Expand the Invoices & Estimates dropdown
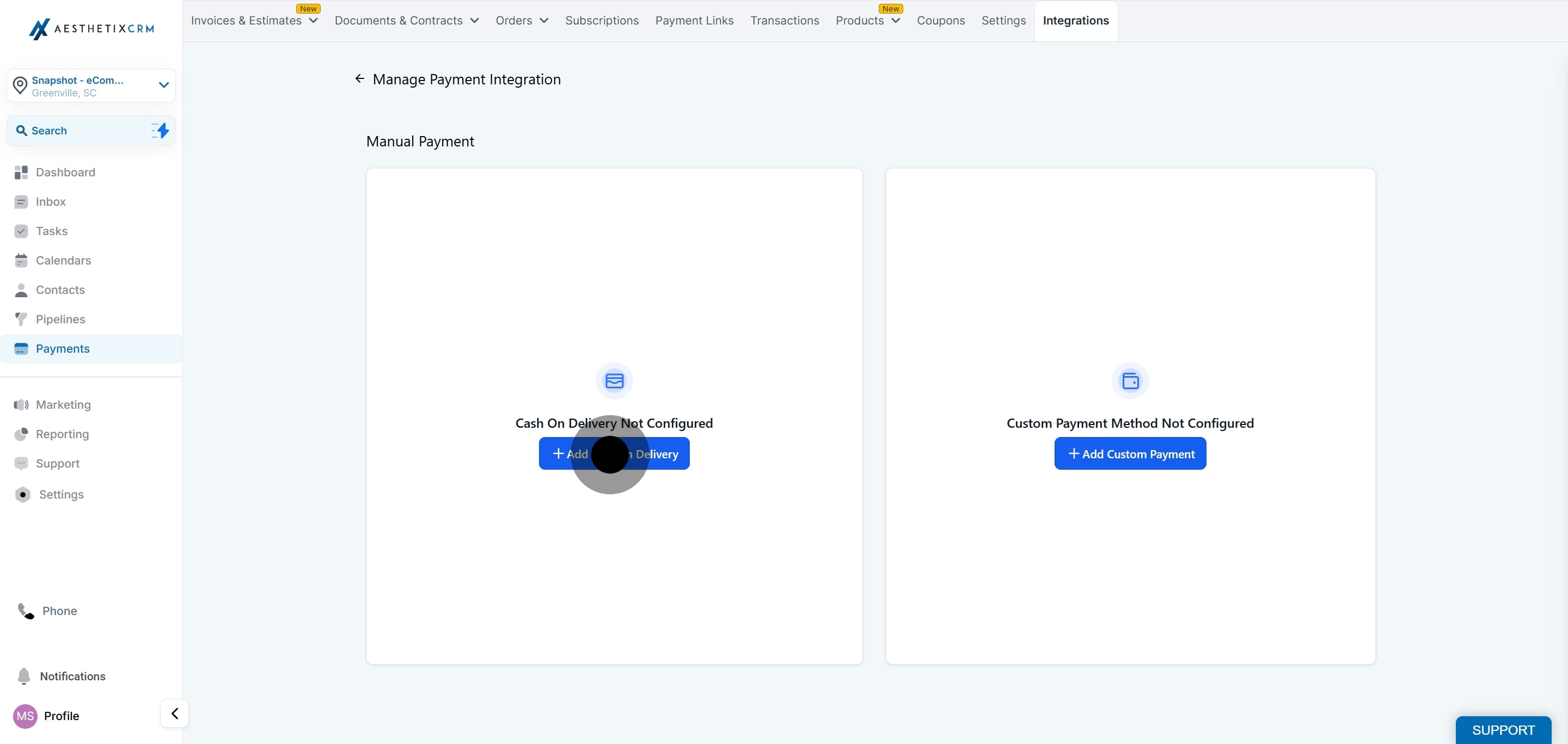Screen dimensions: 1568x744 click(x=314, y=21)
